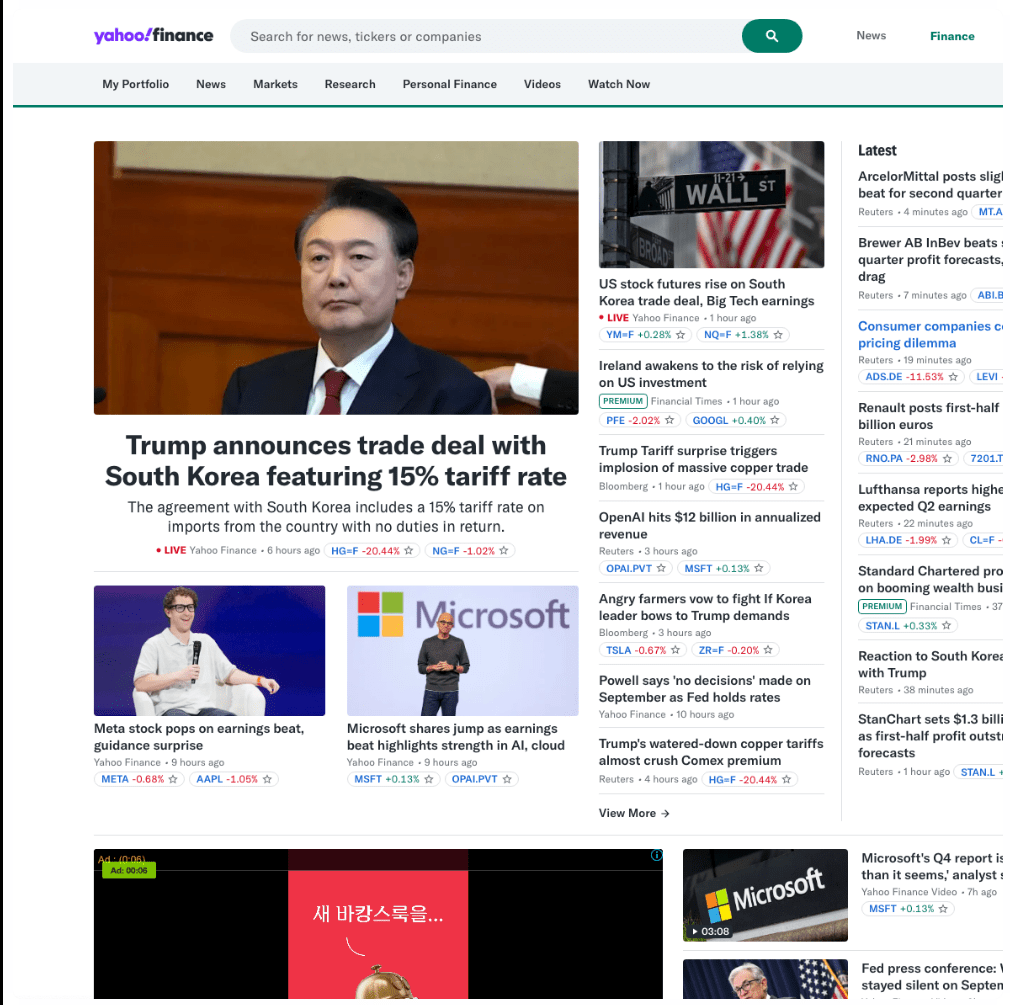
Task: Star HG=F ticker under copper trade implosion story
Action: (x=794, y=486)
